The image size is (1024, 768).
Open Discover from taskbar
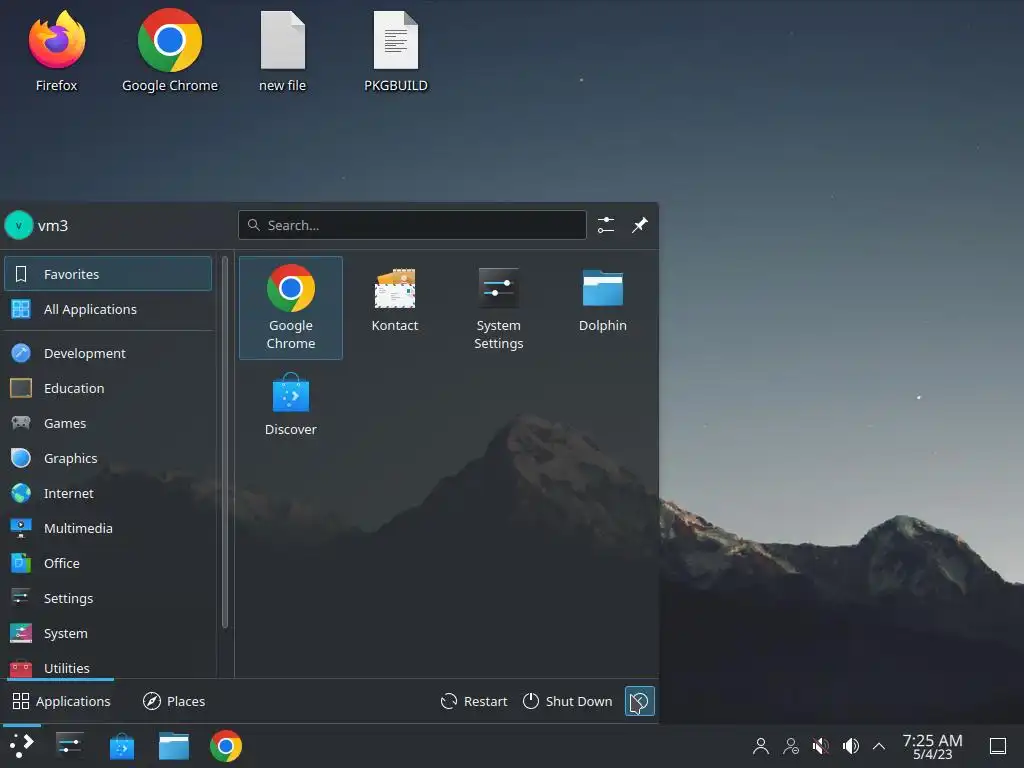(121, 746)
